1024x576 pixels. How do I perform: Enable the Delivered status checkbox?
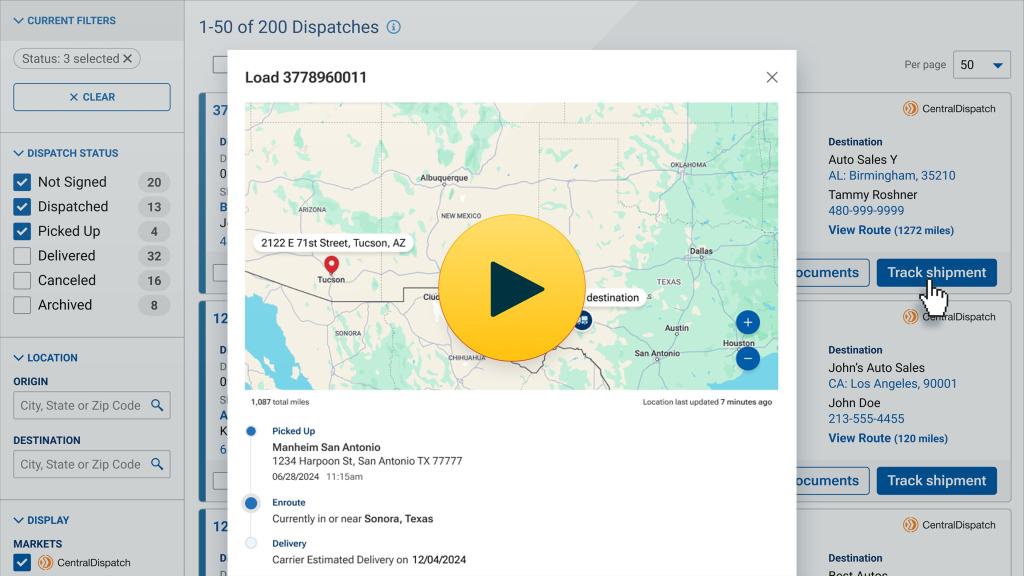click(22, 256)
